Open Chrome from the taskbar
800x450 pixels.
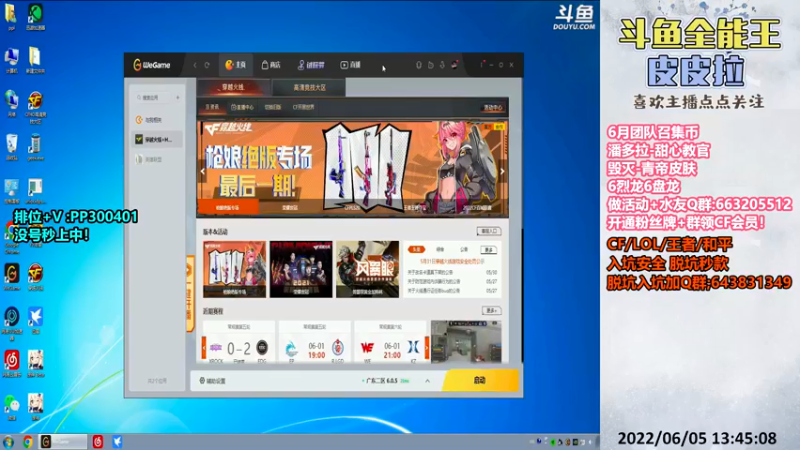pyautogui.click(x=28, y=441)
